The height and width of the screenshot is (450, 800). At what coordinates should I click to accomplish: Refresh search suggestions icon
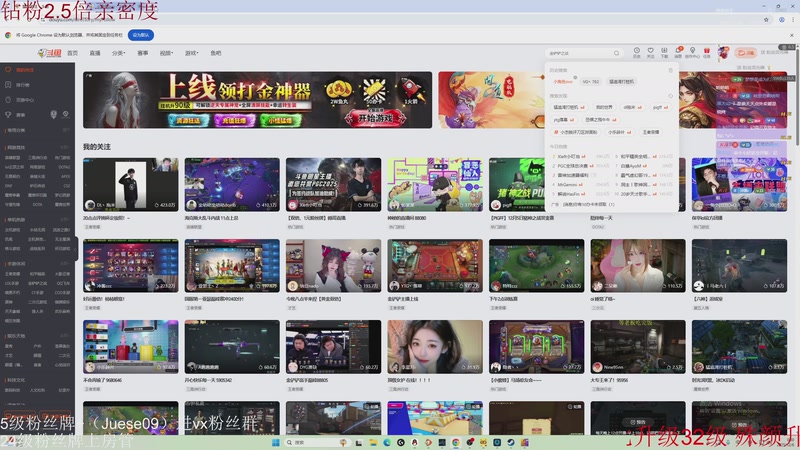click(670, 96)
